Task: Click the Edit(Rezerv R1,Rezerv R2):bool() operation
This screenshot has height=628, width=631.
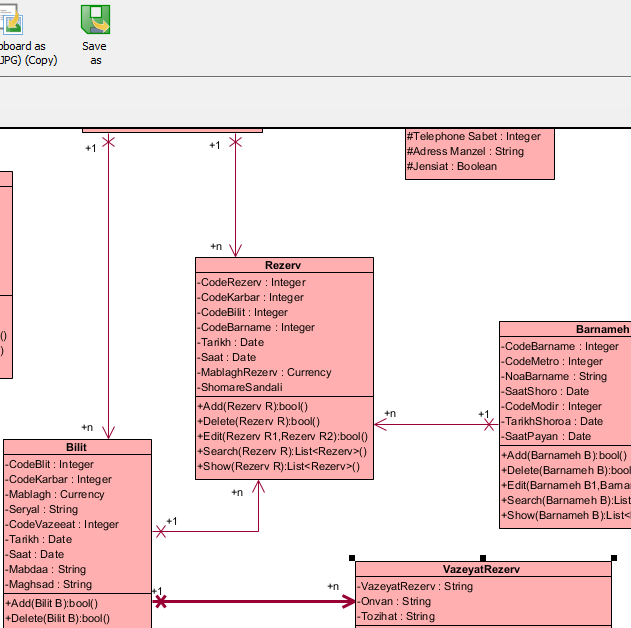Action: pyautogui.click(x=283, y=436)
